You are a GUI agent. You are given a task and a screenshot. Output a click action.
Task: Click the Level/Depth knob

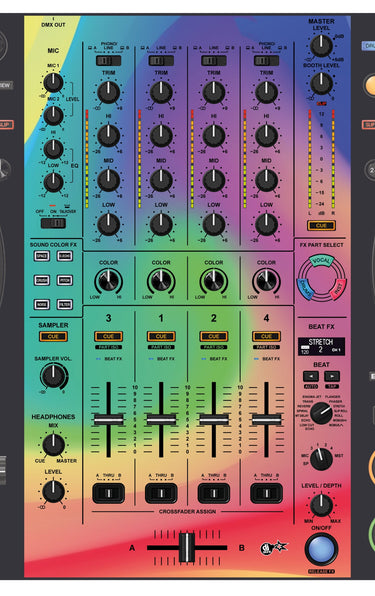coord(321,506)
